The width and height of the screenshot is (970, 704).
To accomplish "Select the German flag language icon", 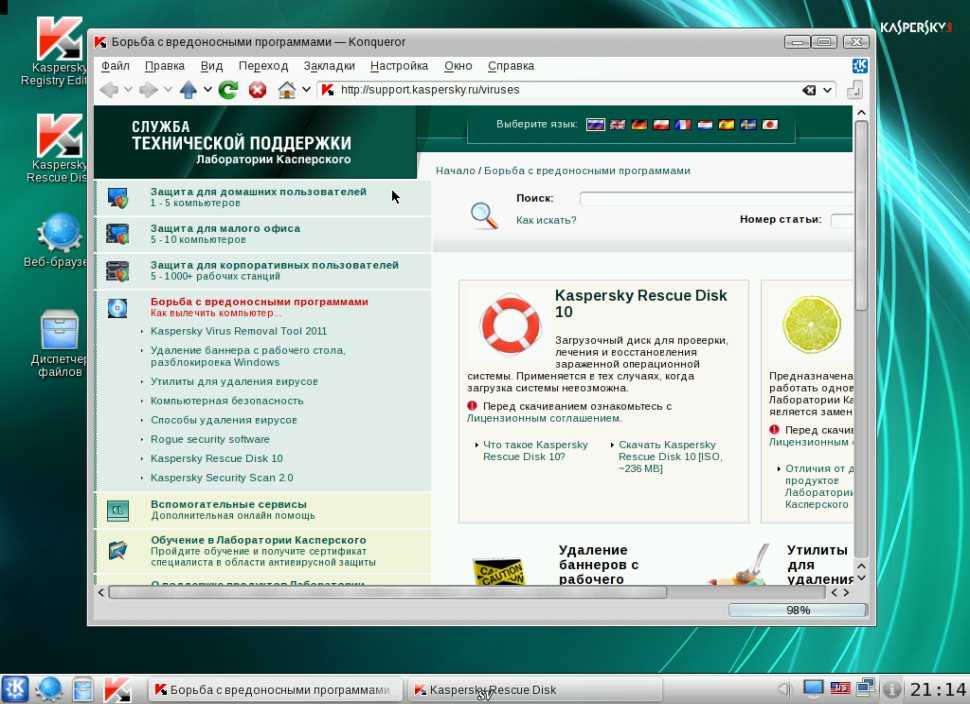I will (639, 124).
